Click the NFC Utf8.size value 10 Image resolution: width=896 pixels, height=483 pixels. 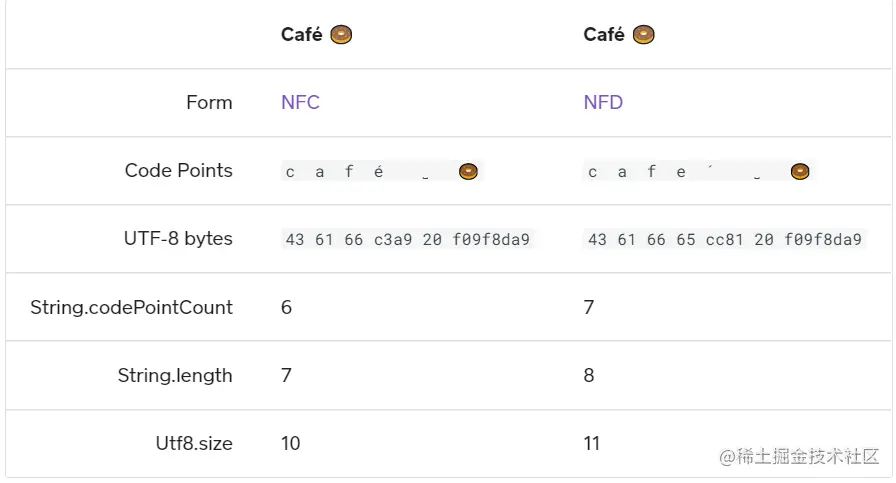point(290,444)
